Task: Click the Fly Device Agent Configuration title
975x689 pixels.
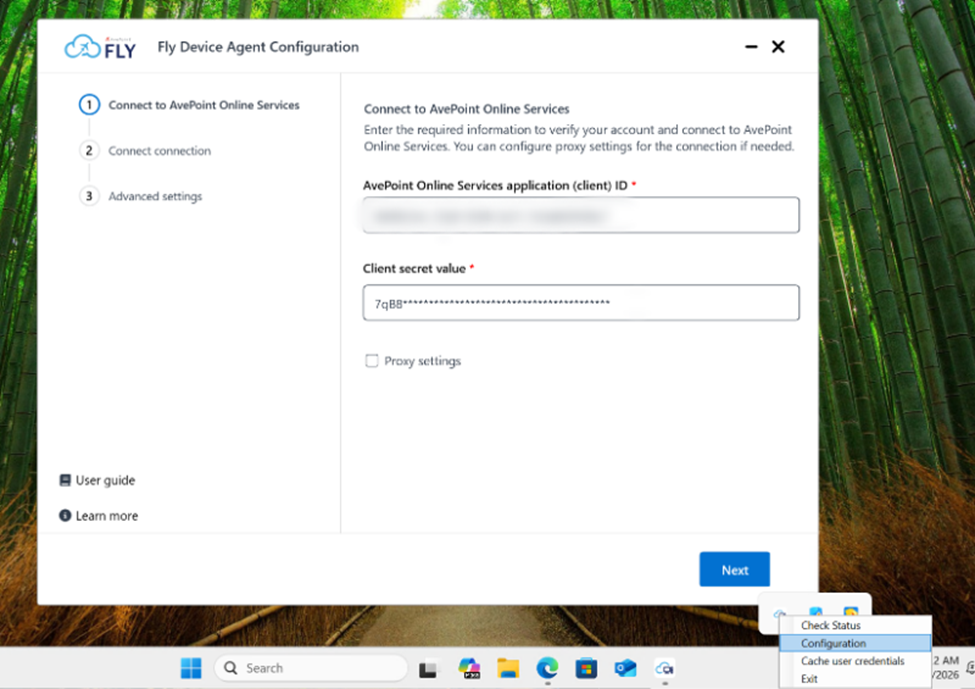Action: tap(258, 47)
